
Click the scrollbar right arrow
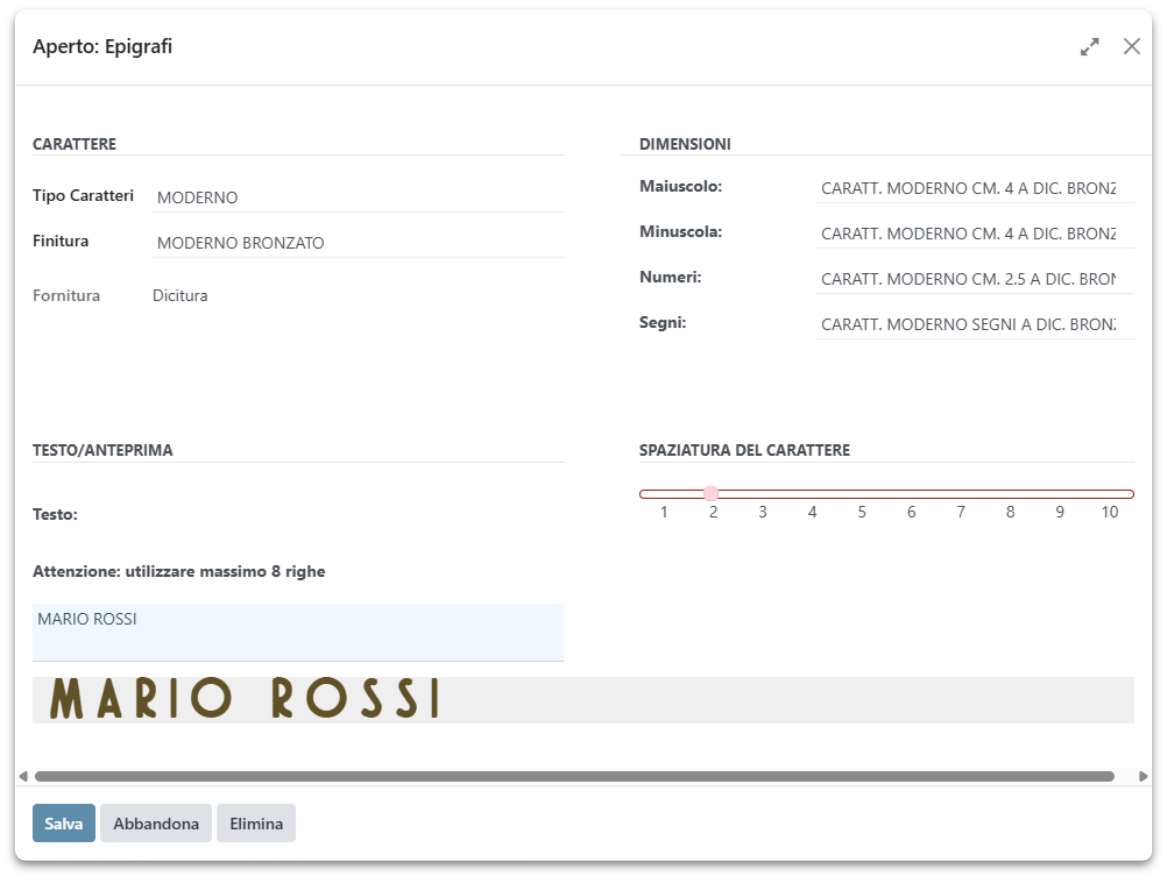click(x=1143, y=776)
